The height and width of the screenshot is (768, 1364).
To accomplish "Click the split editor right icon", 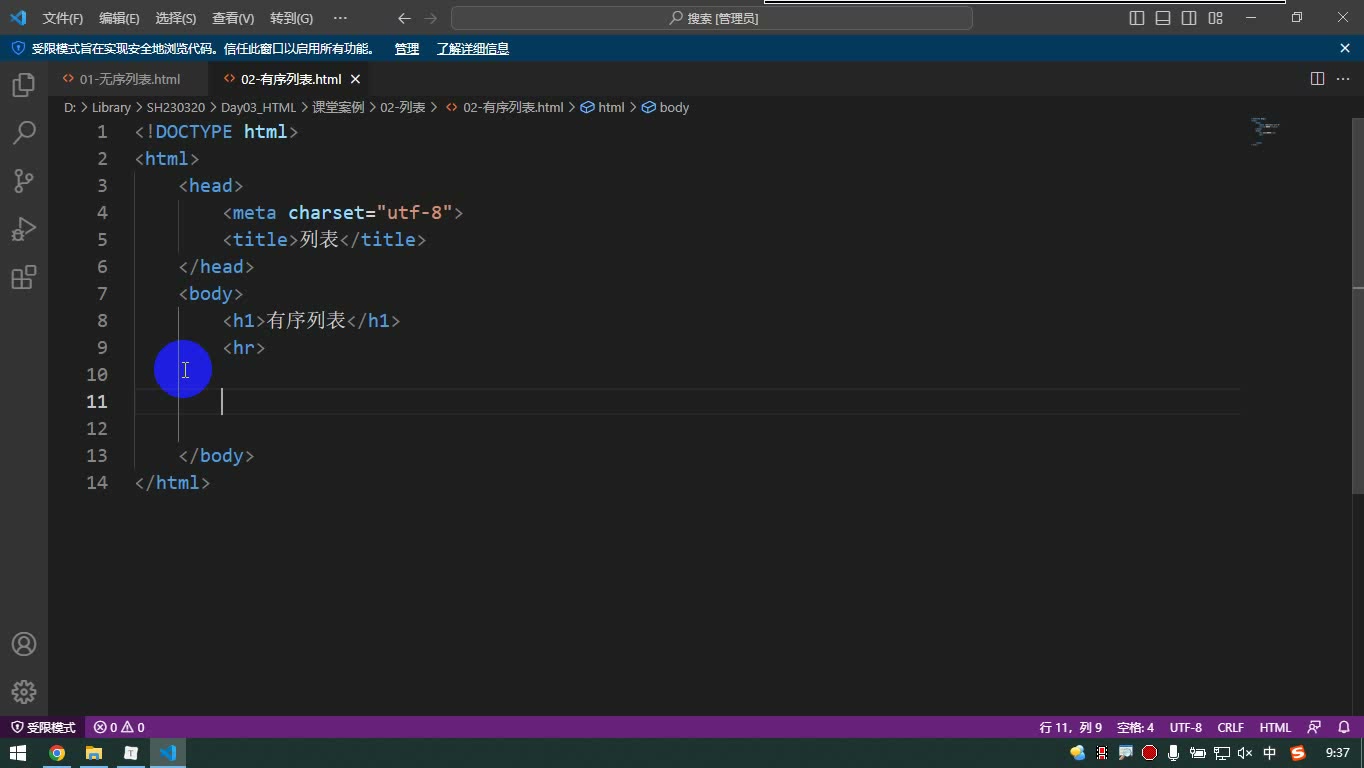I will coord(1317,79).
